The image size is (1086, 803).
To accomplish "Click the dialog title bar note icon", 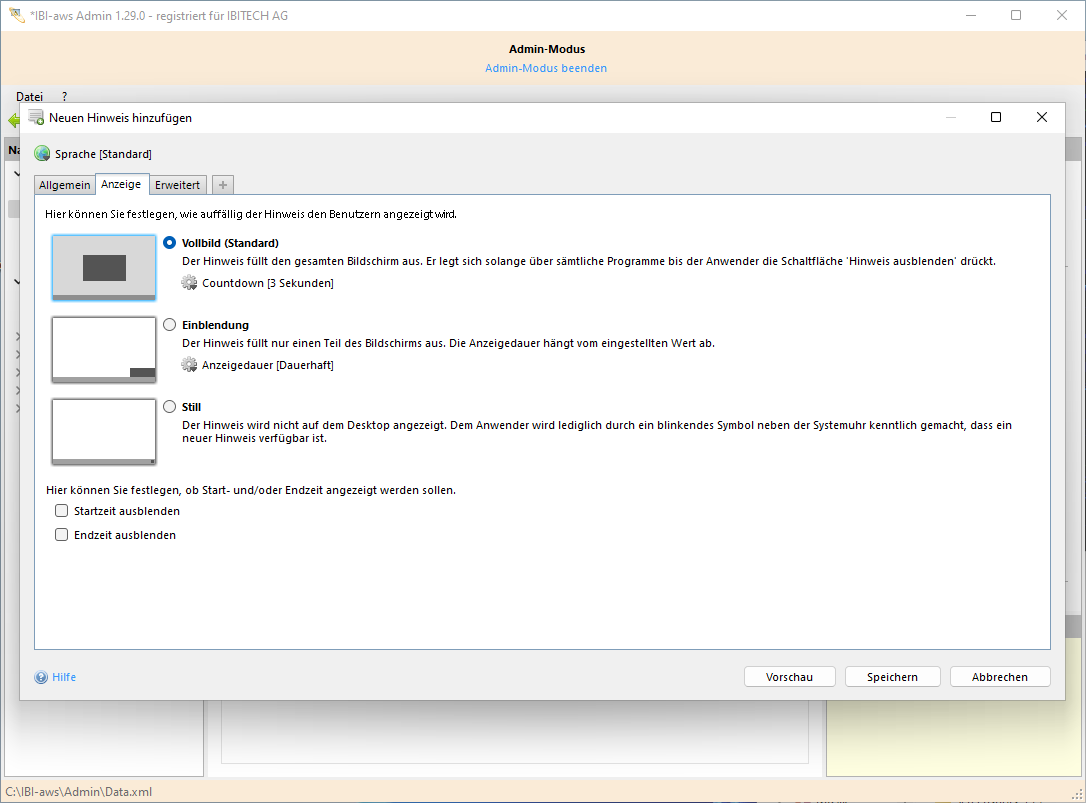I will 36,117.
